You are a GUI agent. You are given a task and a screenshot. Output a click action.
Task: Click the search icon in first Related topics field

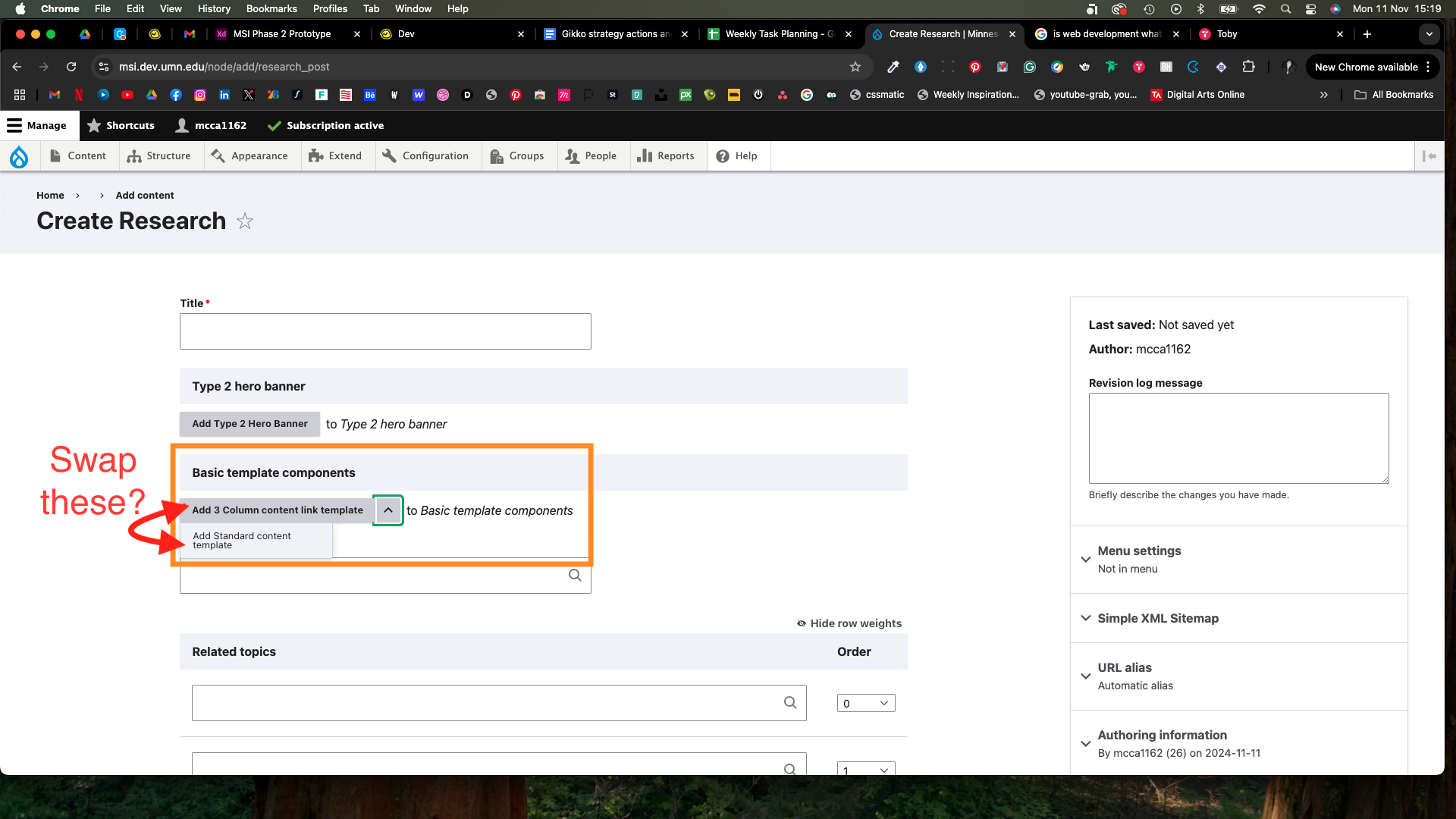point(790,703)
